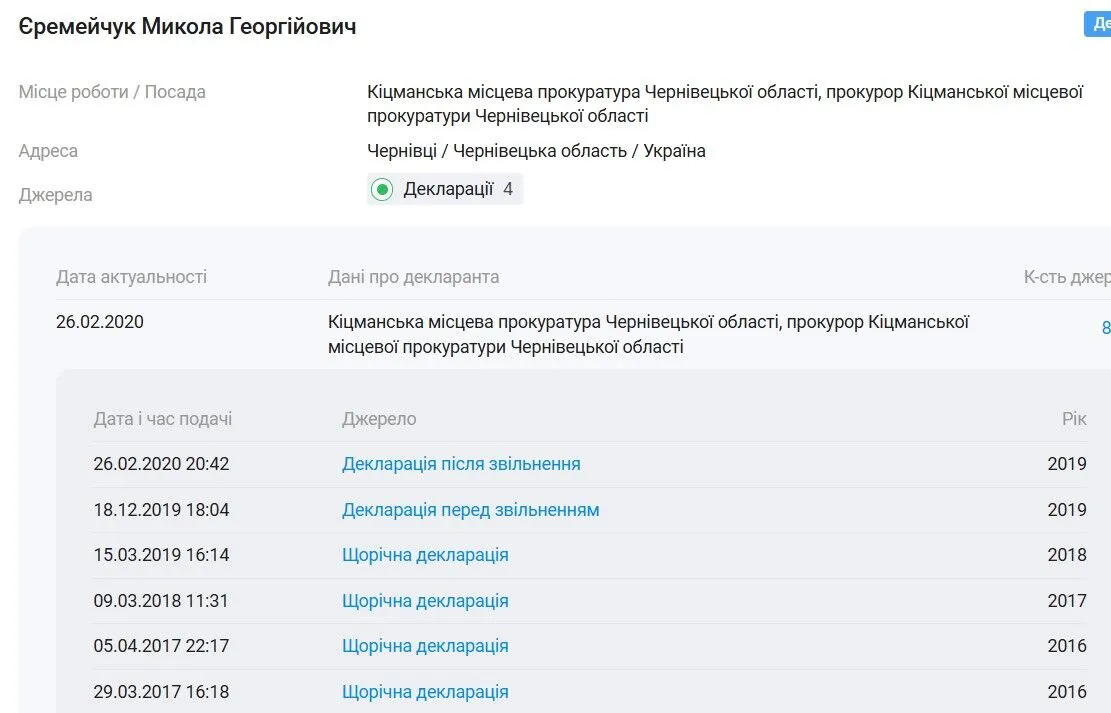
Task: Click the Місце роботи / Посада label
Action: [x=112, y=92]
